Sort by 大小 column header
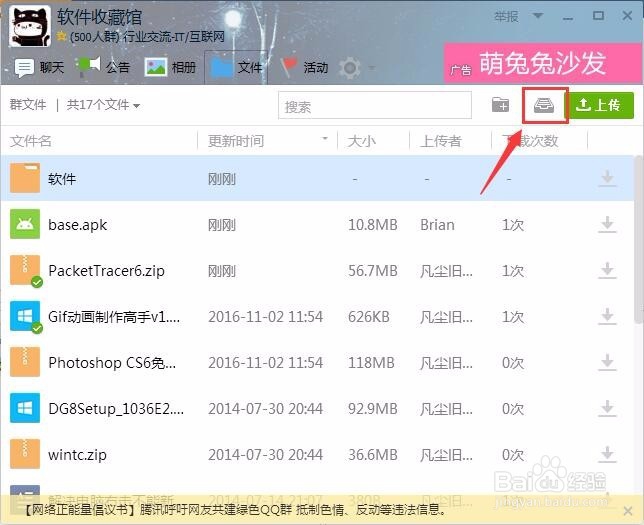This screenshot has height=525, width=644. pyautogui.click(x=361, y=141)
